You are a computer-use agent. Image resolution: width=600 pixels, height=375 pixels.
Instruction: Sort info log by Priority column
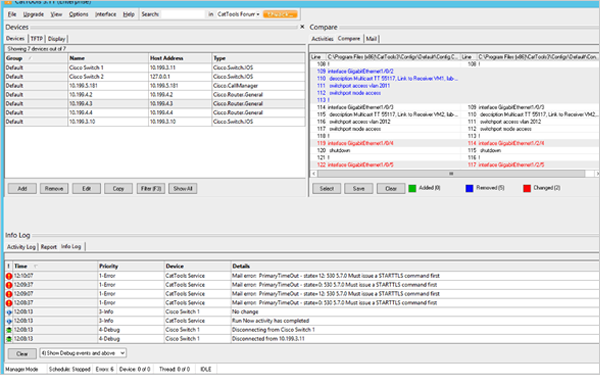pyautogui.click(x=131, y=266)
